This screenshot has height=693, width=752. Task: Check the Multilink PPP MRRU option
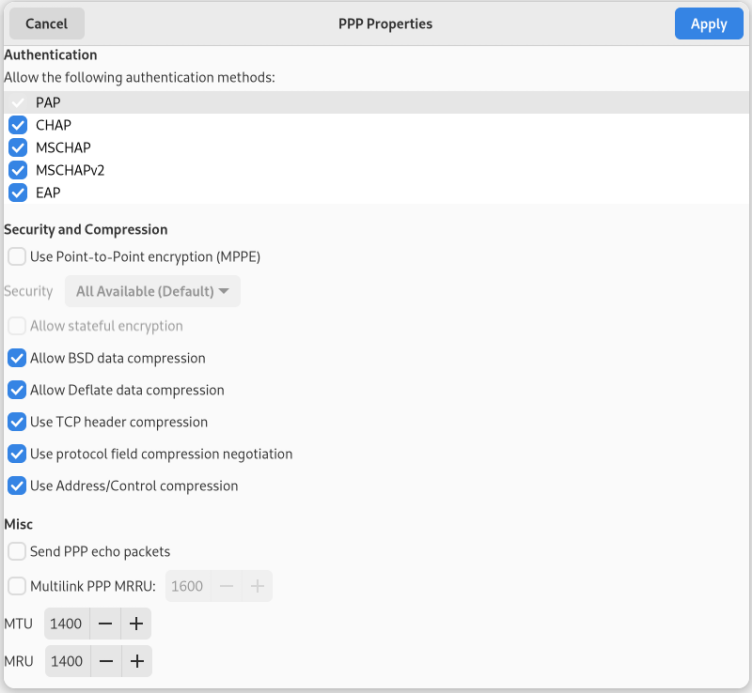(x=17, y=586)
